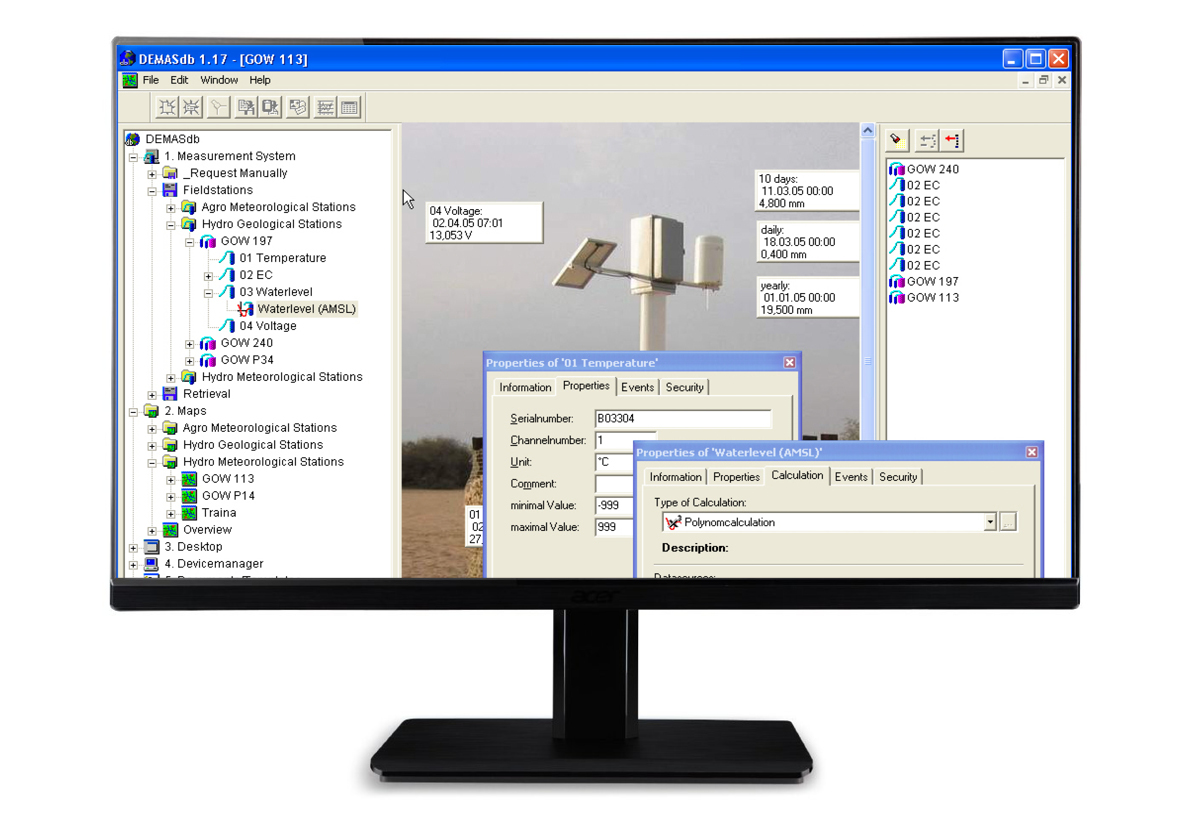Click the database cylinder-with-arrow toolbar icon
The image size is (1181, 813).
(270, 107)
